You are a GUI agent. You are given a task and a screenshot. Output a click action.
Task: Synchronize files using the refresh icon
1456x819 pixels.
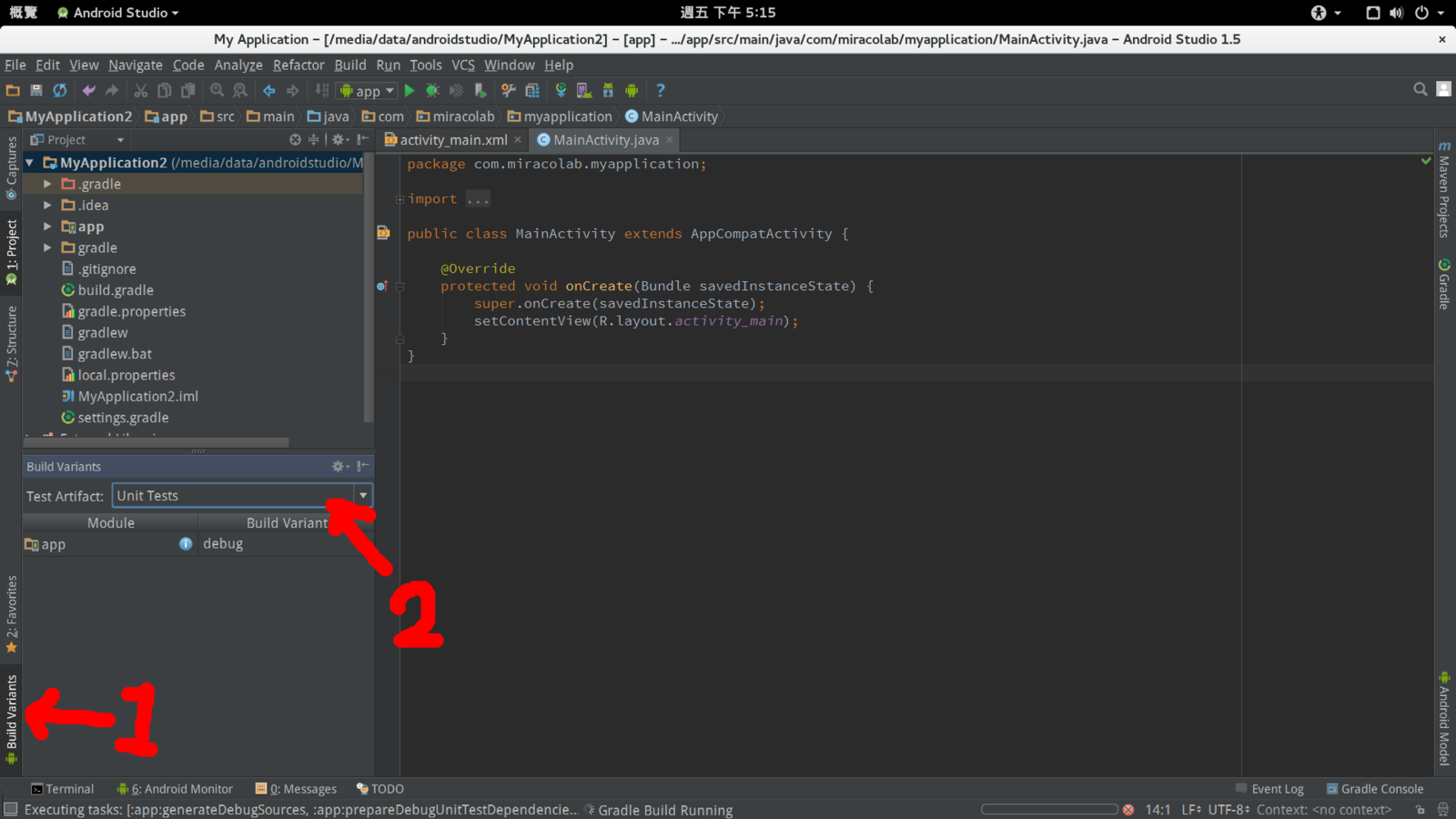[x=60, y=90]
